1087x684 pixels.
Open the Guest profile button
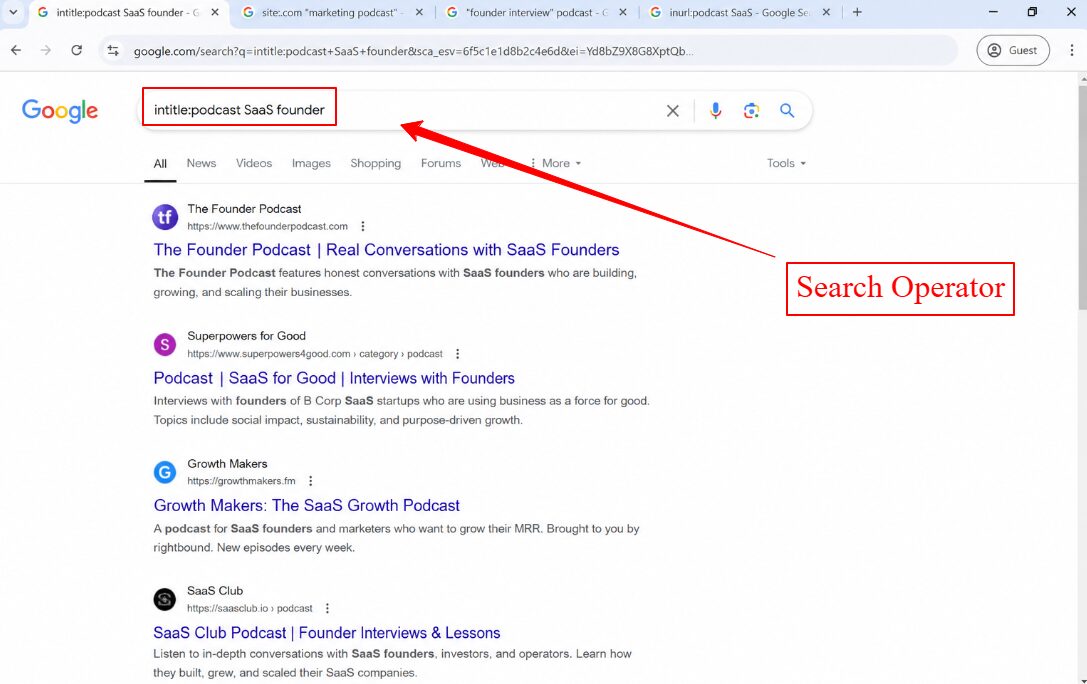pyautogui.click(x=1013, y=51)
